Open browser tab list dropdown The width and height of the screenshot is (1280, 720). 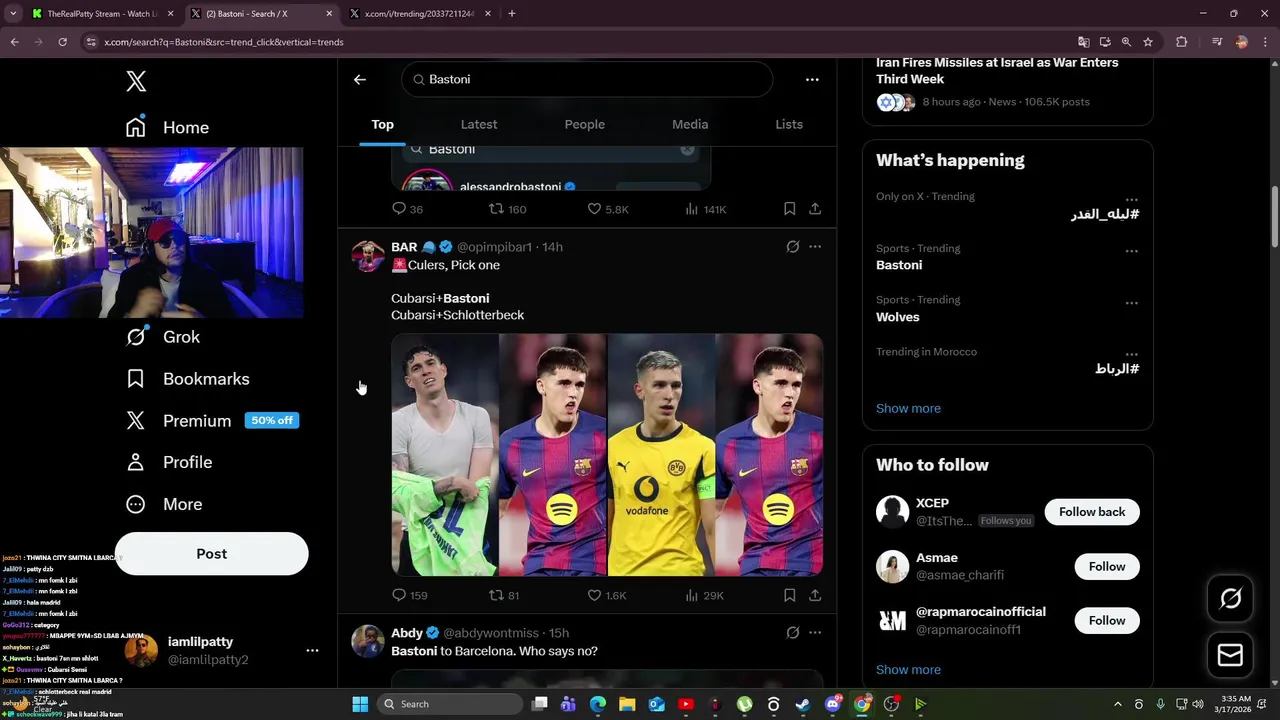pyautogui.click(x=13, y=14)
